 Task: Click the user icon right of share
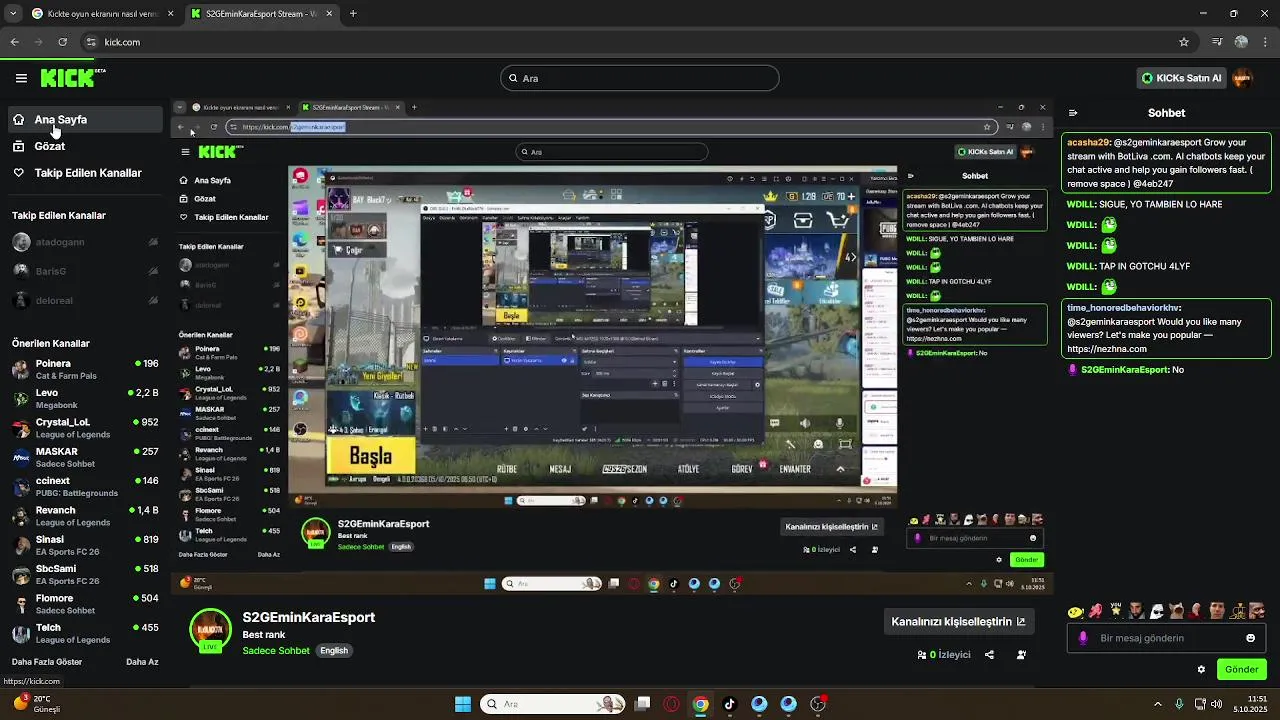1021,655
